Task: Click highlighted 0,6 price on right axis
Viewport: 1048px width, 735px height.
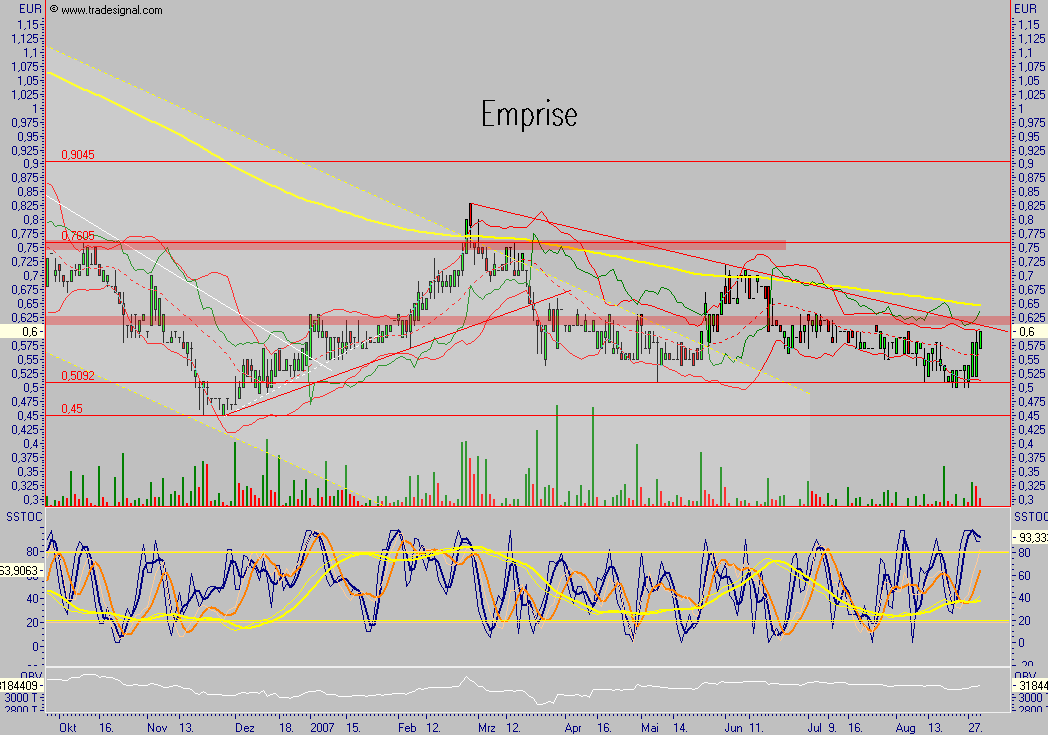Action: pos(1029,331)
